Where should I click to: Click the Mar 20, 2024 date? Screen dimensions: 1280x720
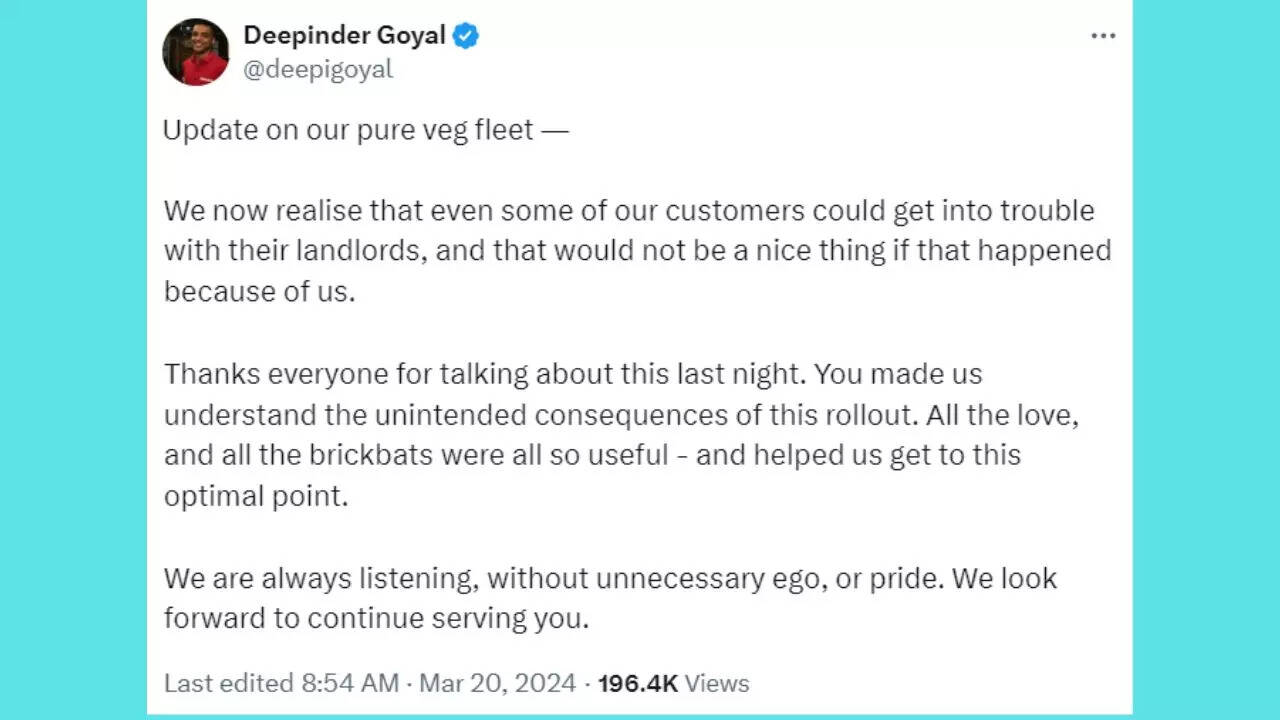(x=497, y=683)
